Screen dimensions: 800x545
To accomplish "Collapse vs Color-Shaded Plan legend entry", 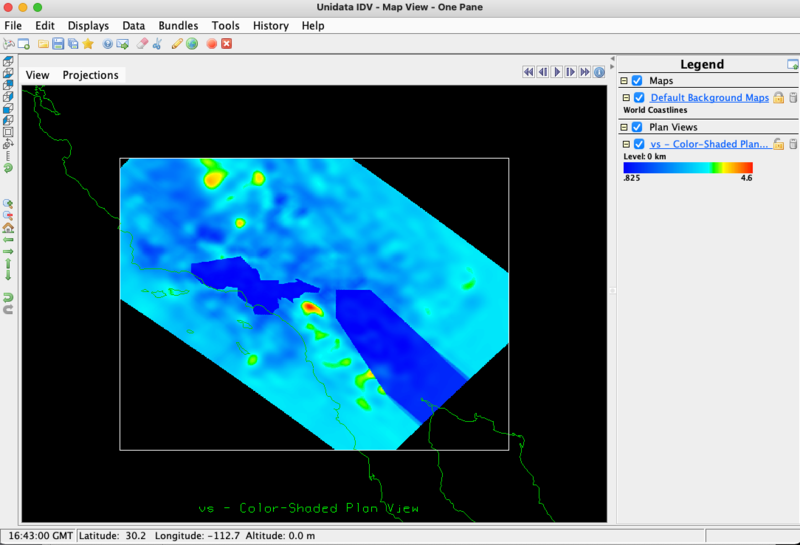I will coord(626,144).
